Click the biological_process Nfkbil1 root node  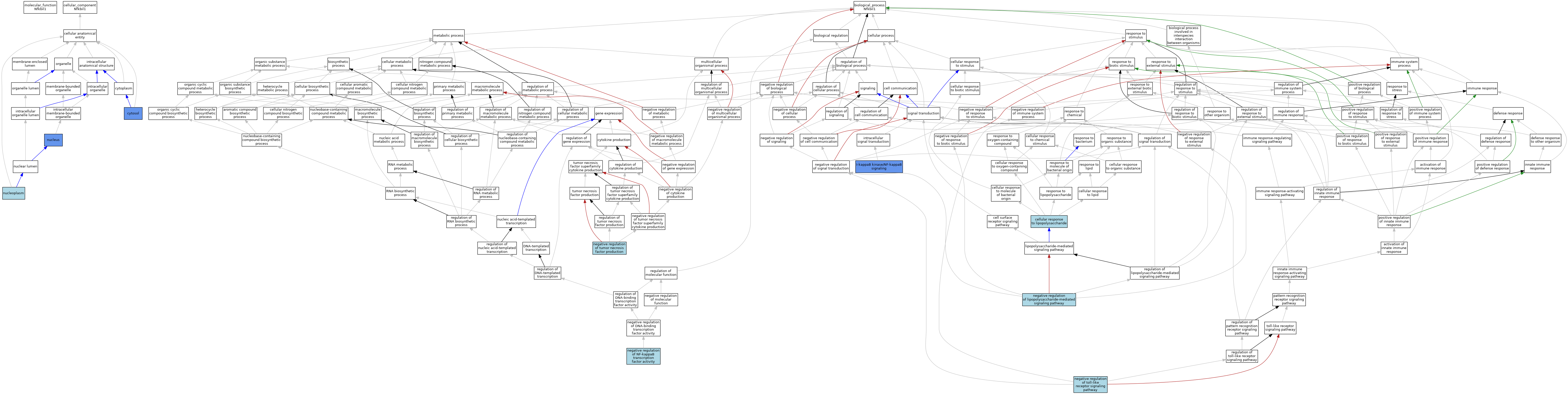click(x=869, y=7)
